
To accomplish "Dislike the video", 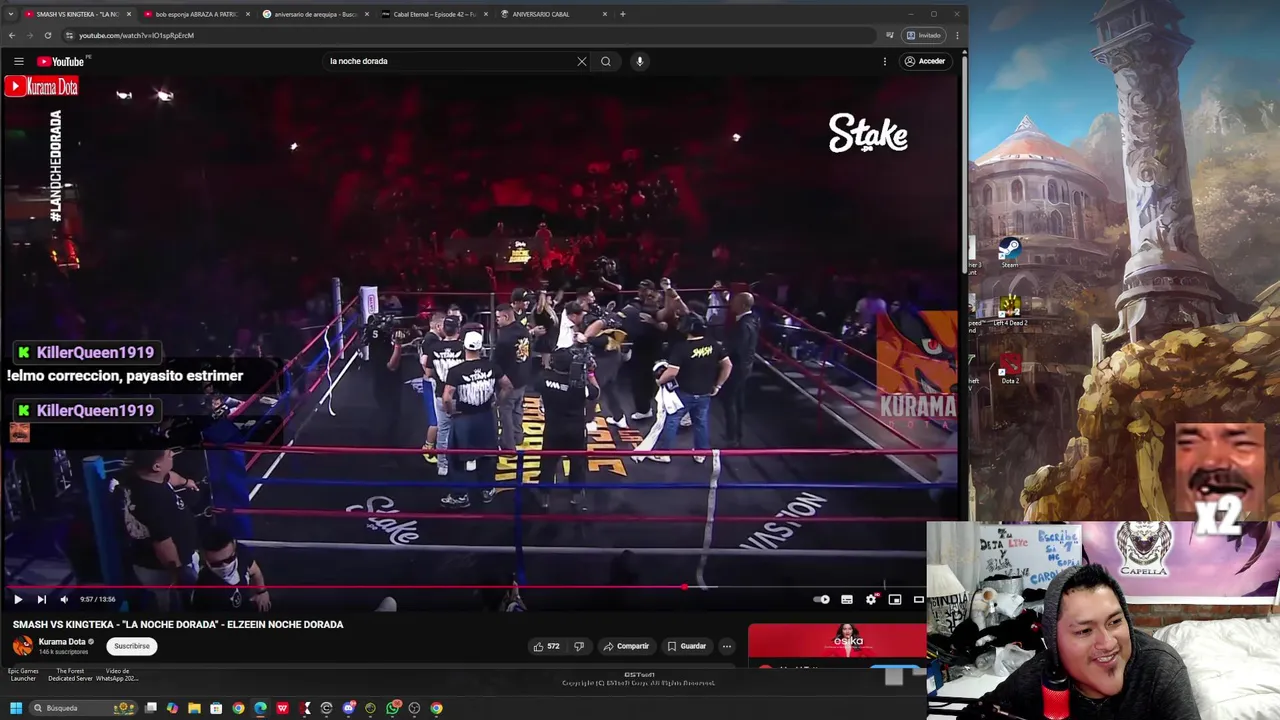I will tap(578, 646).
